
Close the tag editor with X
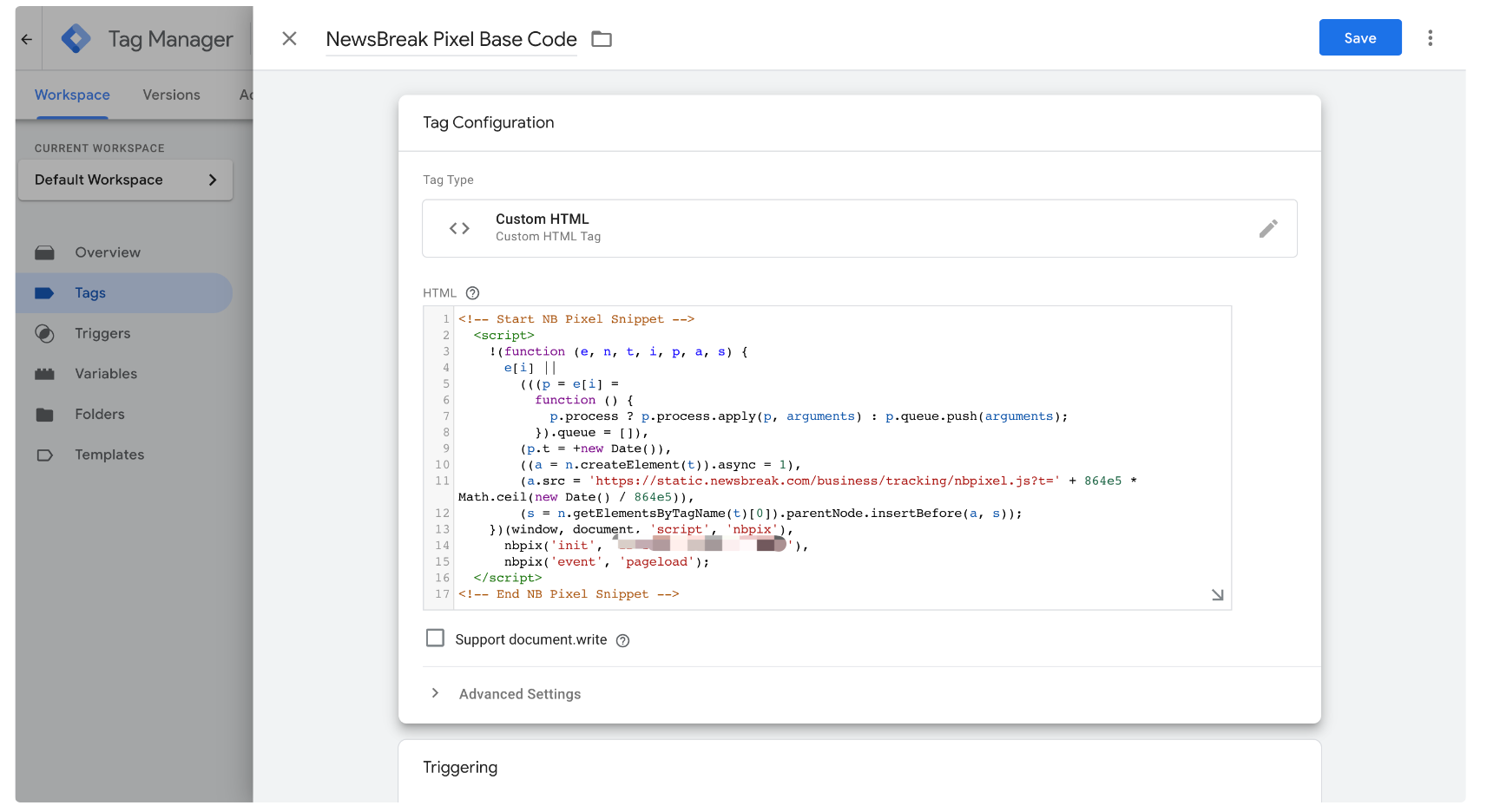coord(290,39)
